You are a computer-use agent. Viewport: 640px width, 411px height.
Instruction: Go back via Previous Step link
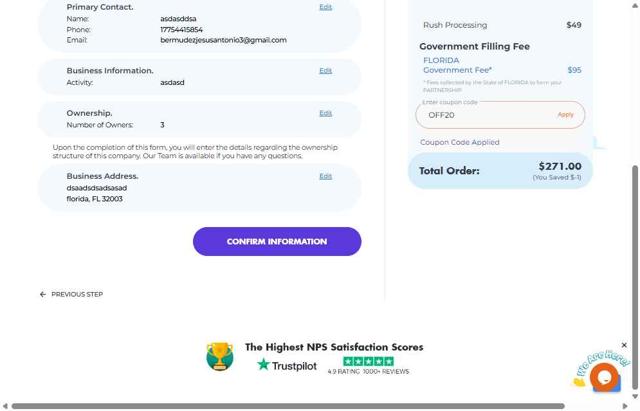click(77, 294)
